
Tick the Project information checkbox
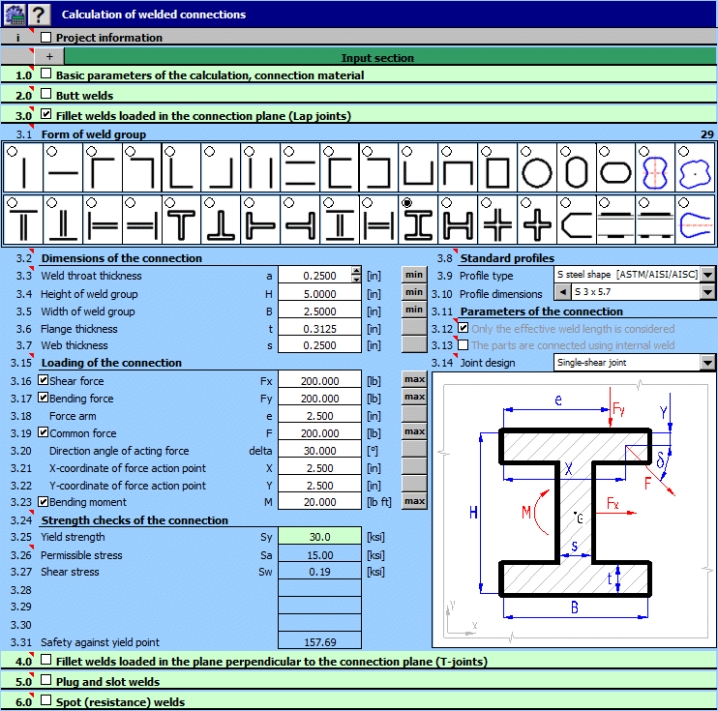46,38
